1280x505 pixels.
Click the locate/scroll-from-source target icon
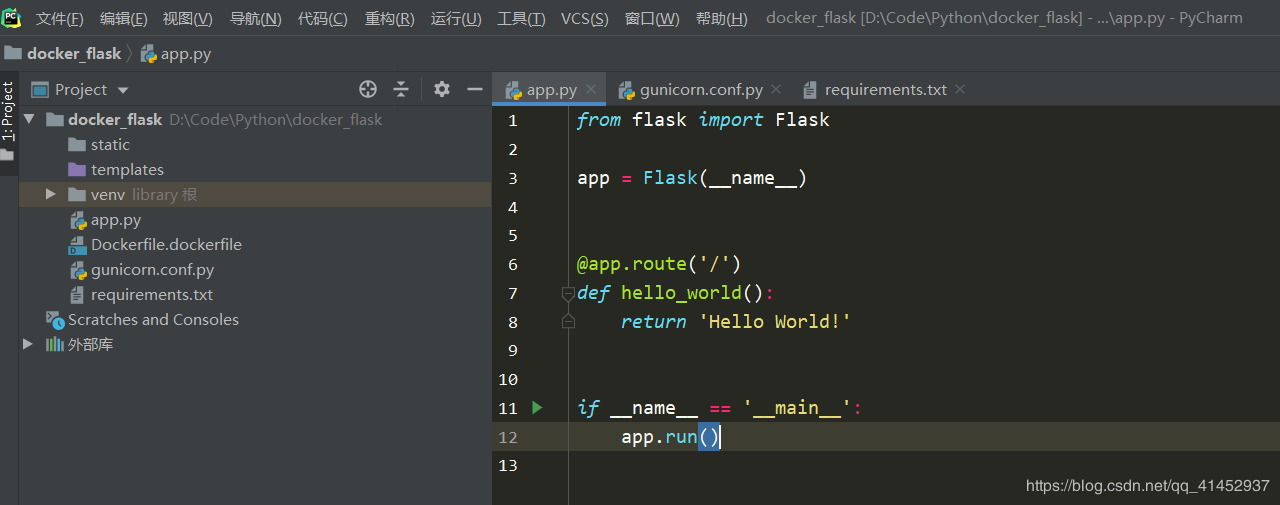[368, 89]
